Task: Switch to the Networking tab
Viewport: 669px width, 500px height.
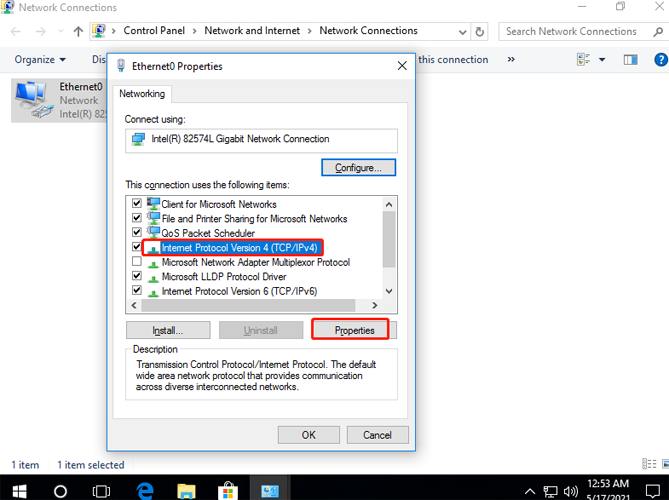Action: click(x=142, y=93)
